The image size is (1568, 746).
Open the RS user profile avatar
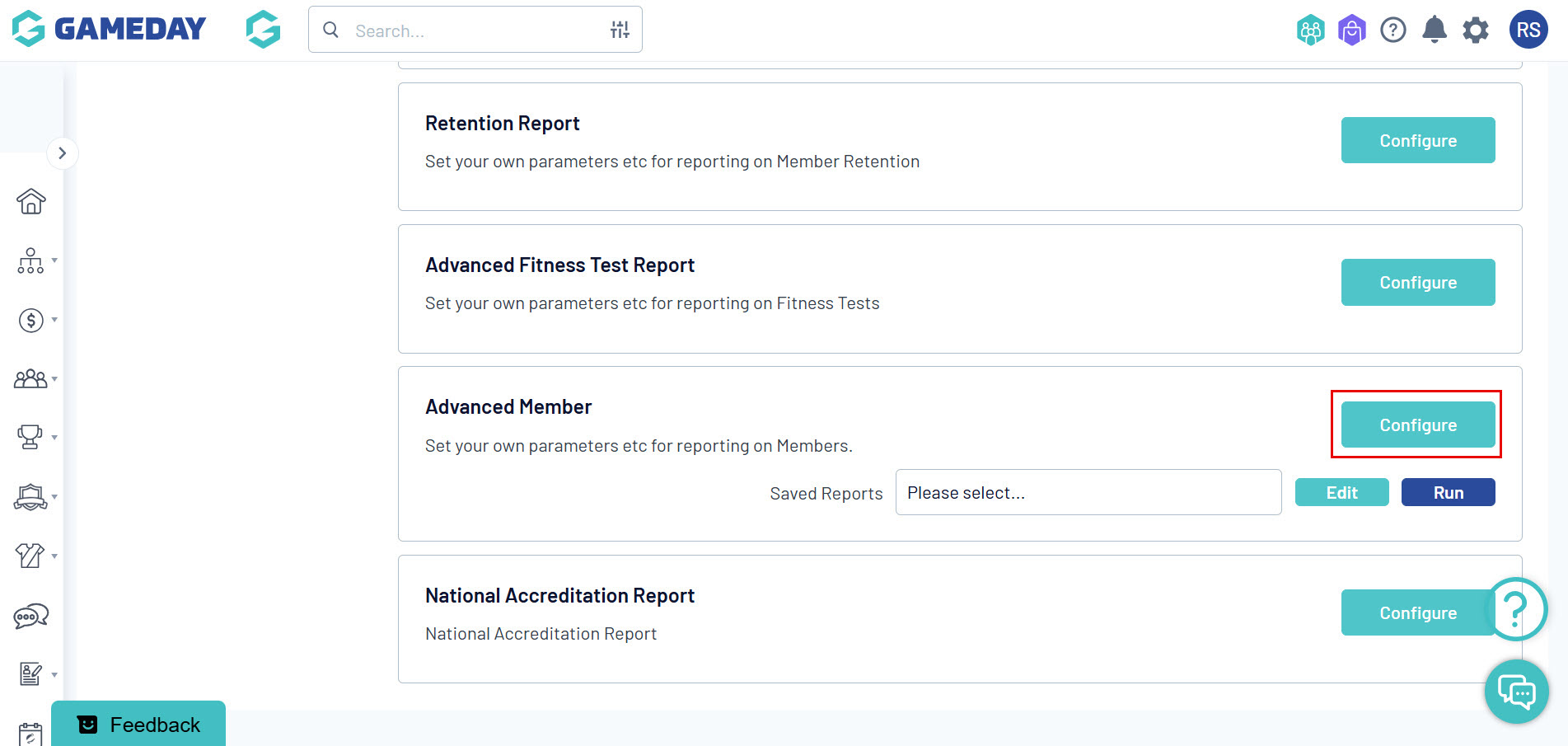[x=1528, y=30]
